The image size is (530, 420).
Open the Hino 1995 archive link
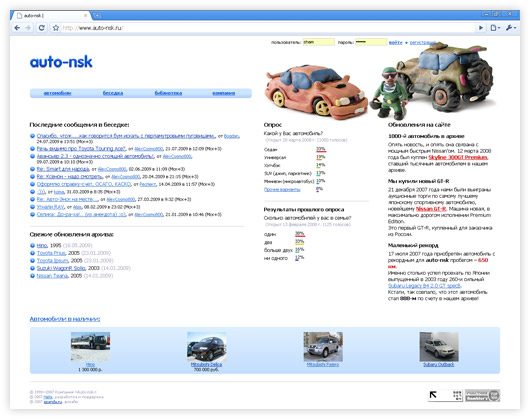(42, 245)
